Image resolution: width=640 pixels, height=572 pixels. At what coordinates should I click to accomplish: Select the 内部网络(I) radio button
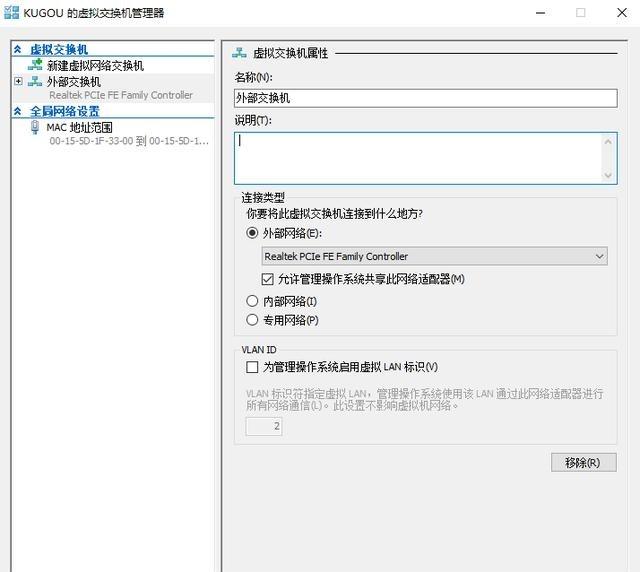coord(252,301)
